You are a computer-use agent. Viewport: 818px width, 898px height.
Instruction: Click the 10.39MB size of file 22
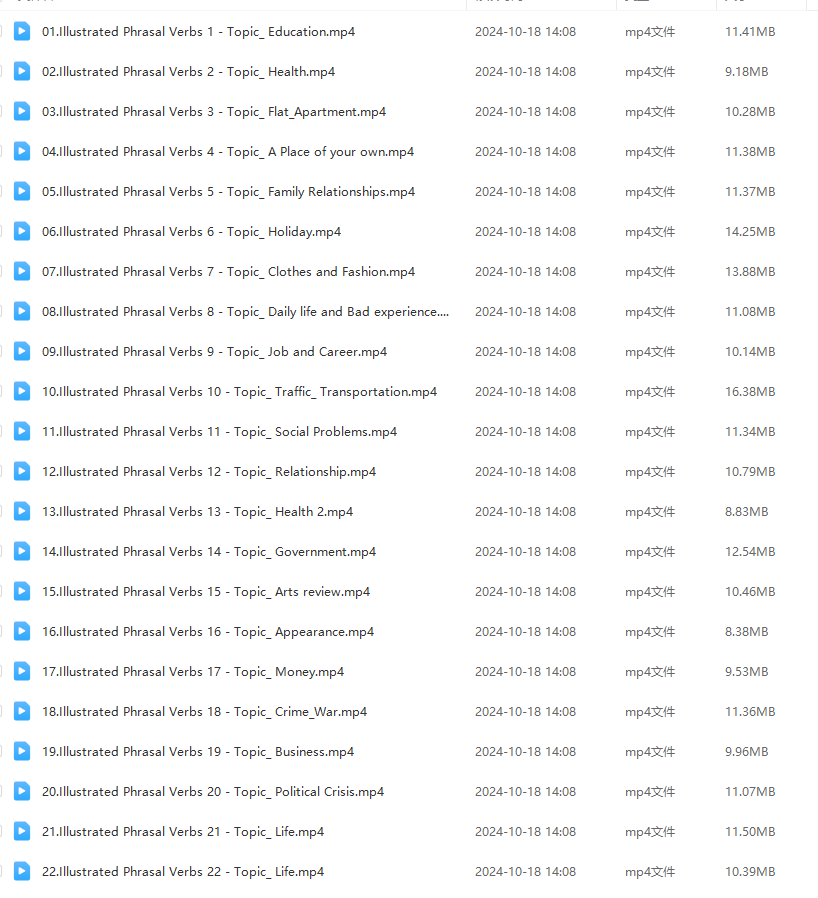pyautogui.click(x=749, y=872)
